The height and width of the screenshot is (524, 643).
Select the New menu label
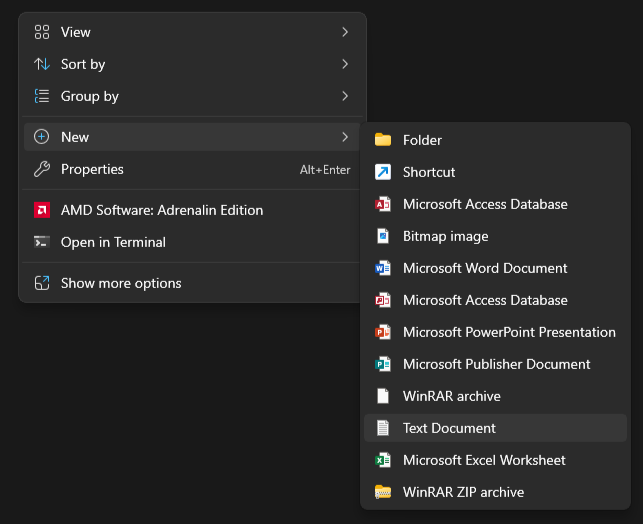click(75, 137)
